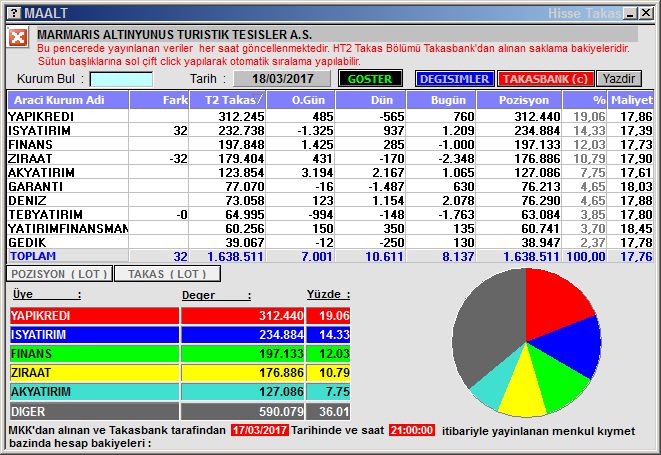Screen dimensions: 661x455
Task: Switch to POZISYON ( LOT ) tab
Action: click(x=59, y=274)
